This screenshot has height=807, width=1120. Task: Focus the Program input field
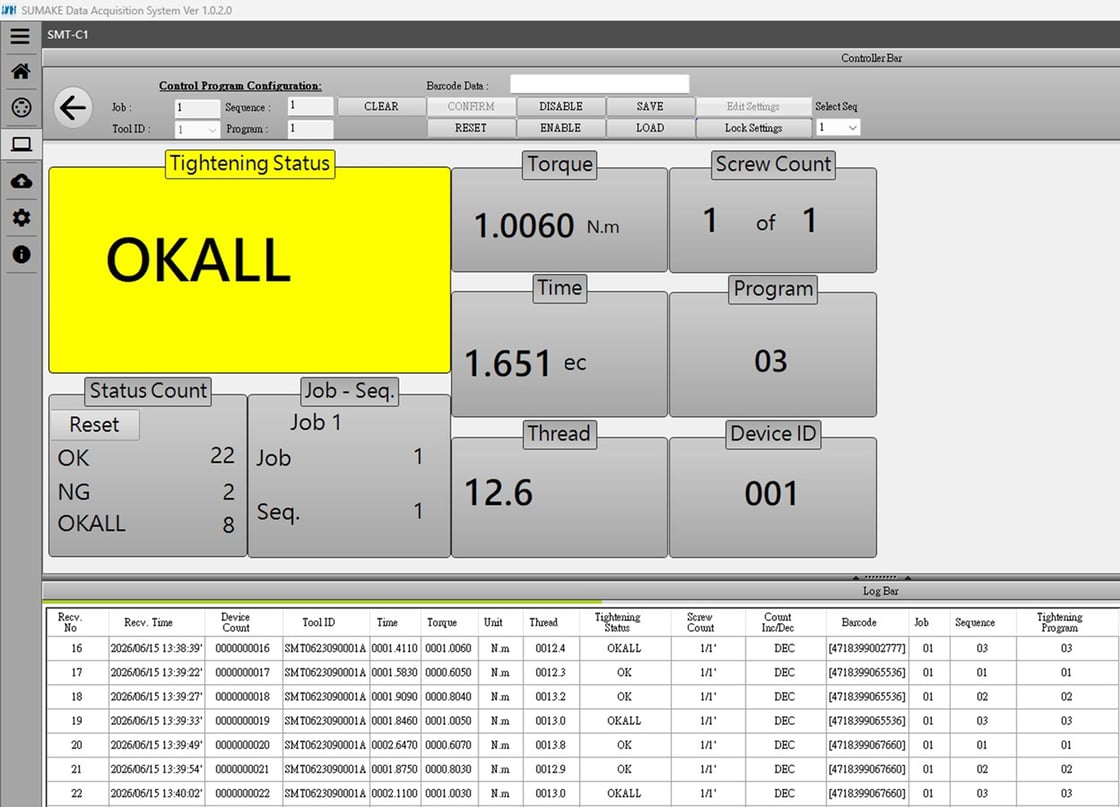pyautogui.click(x=311, y=129)
